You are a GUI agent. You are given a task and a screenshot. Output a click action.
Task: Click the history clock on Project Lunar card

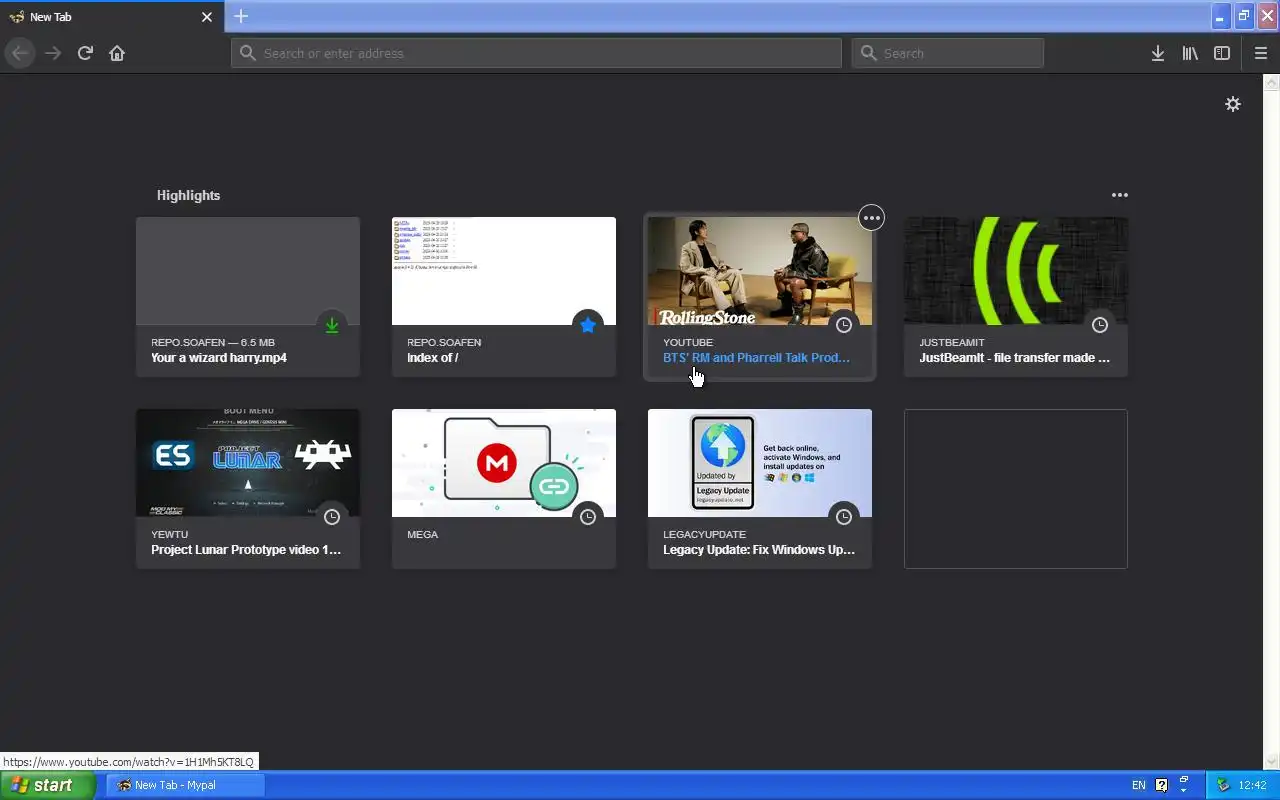[332, 517]
